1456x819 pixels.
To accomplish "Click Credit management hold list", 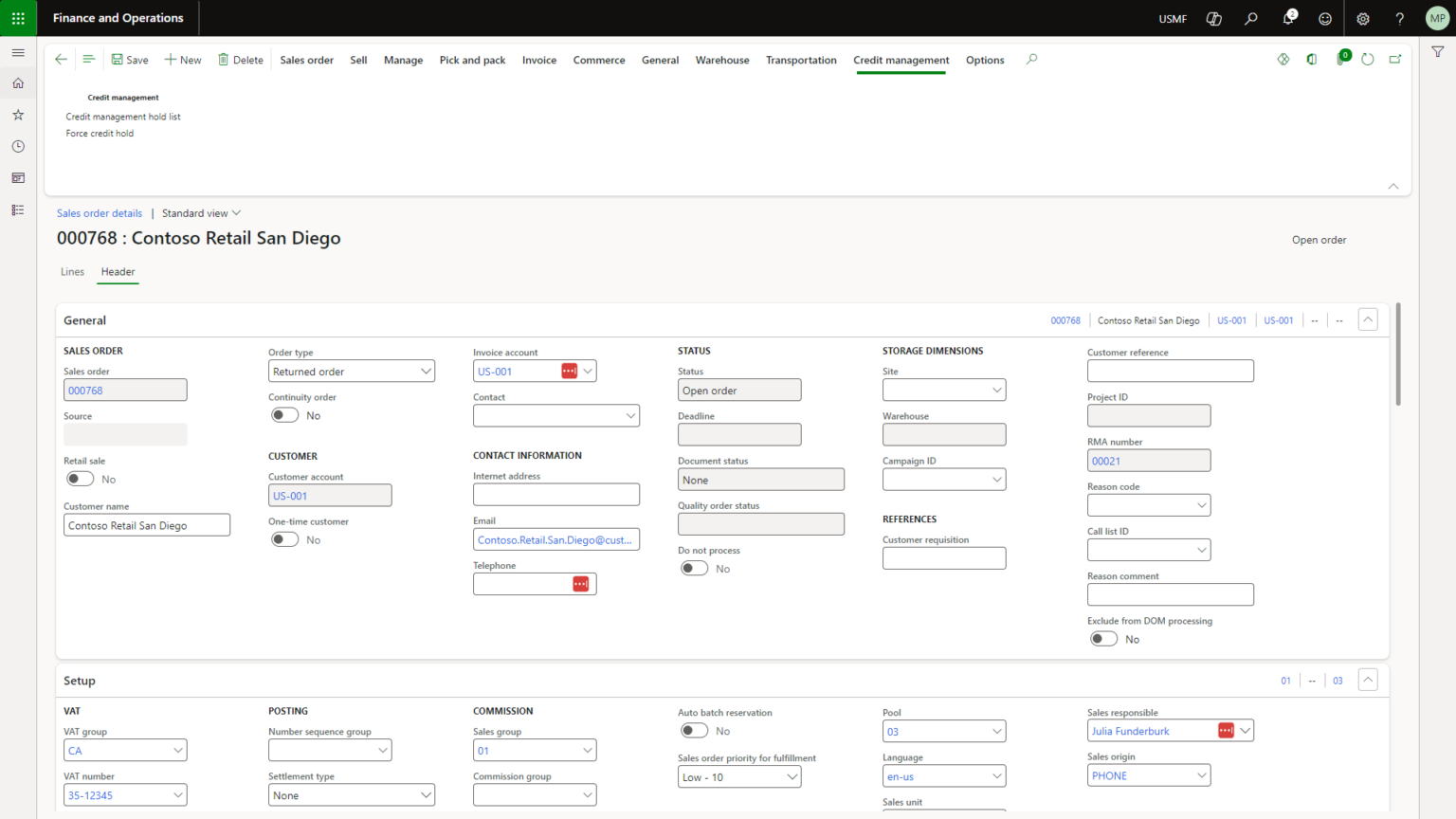I will [123, 117].
